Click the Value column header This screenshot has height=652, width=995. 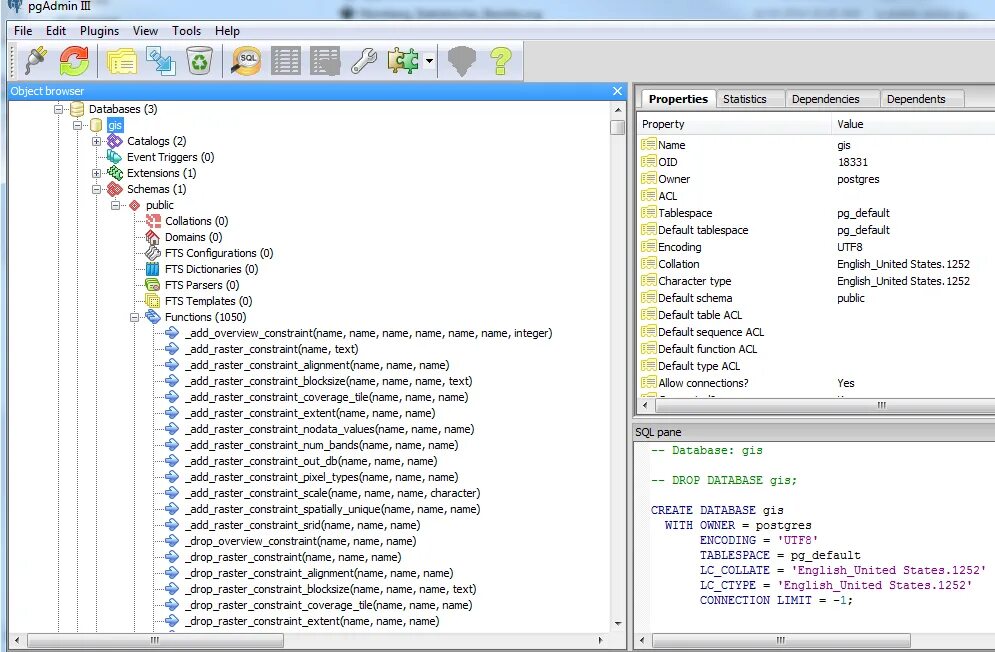pyautogui.click(x=913, y=124)
